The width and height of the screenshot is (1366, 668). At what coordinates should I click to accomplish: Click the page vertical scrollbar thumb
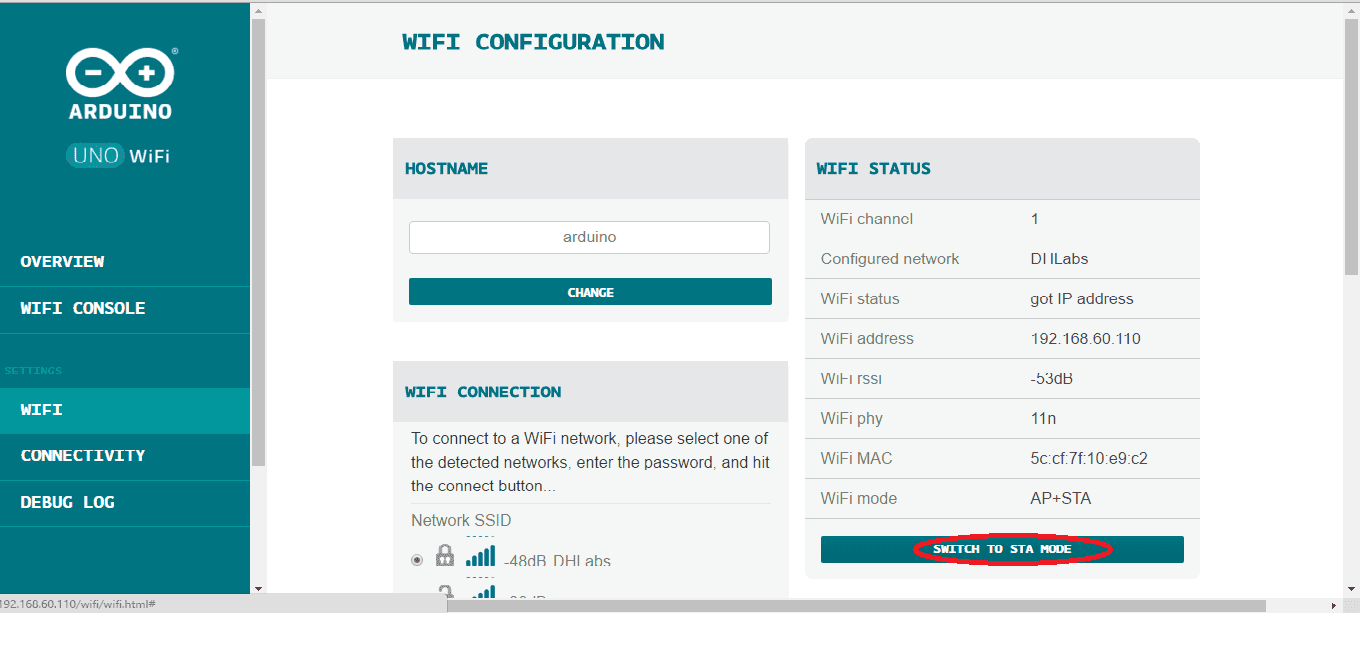point(1353,150)
